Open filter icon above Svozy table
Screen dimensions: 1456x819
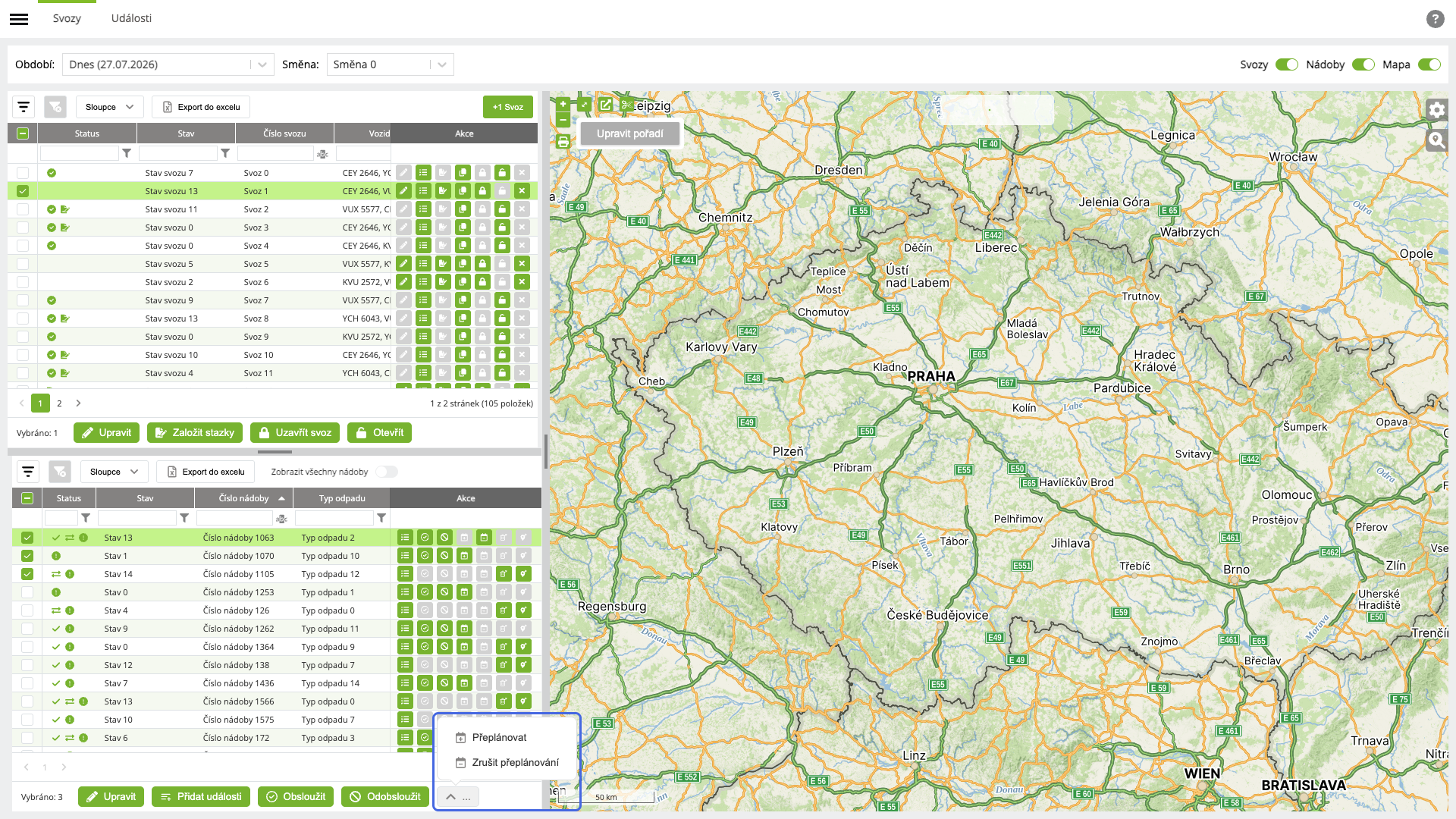click(x=24, y=107)
